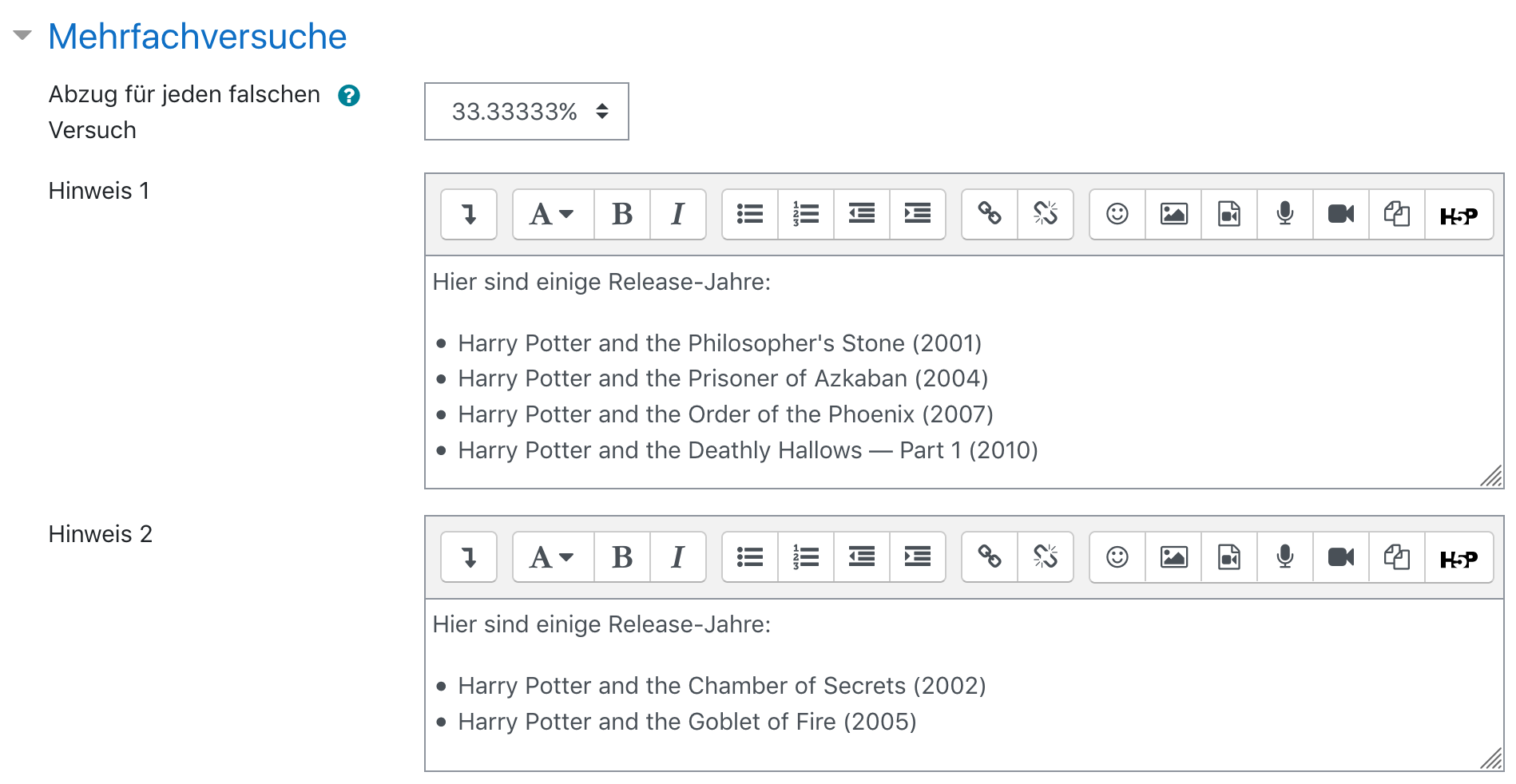Viewport: 1516px width, 784px height.
Task: Click the Mehrfachversuche heading link
Action: coord(197,37)
